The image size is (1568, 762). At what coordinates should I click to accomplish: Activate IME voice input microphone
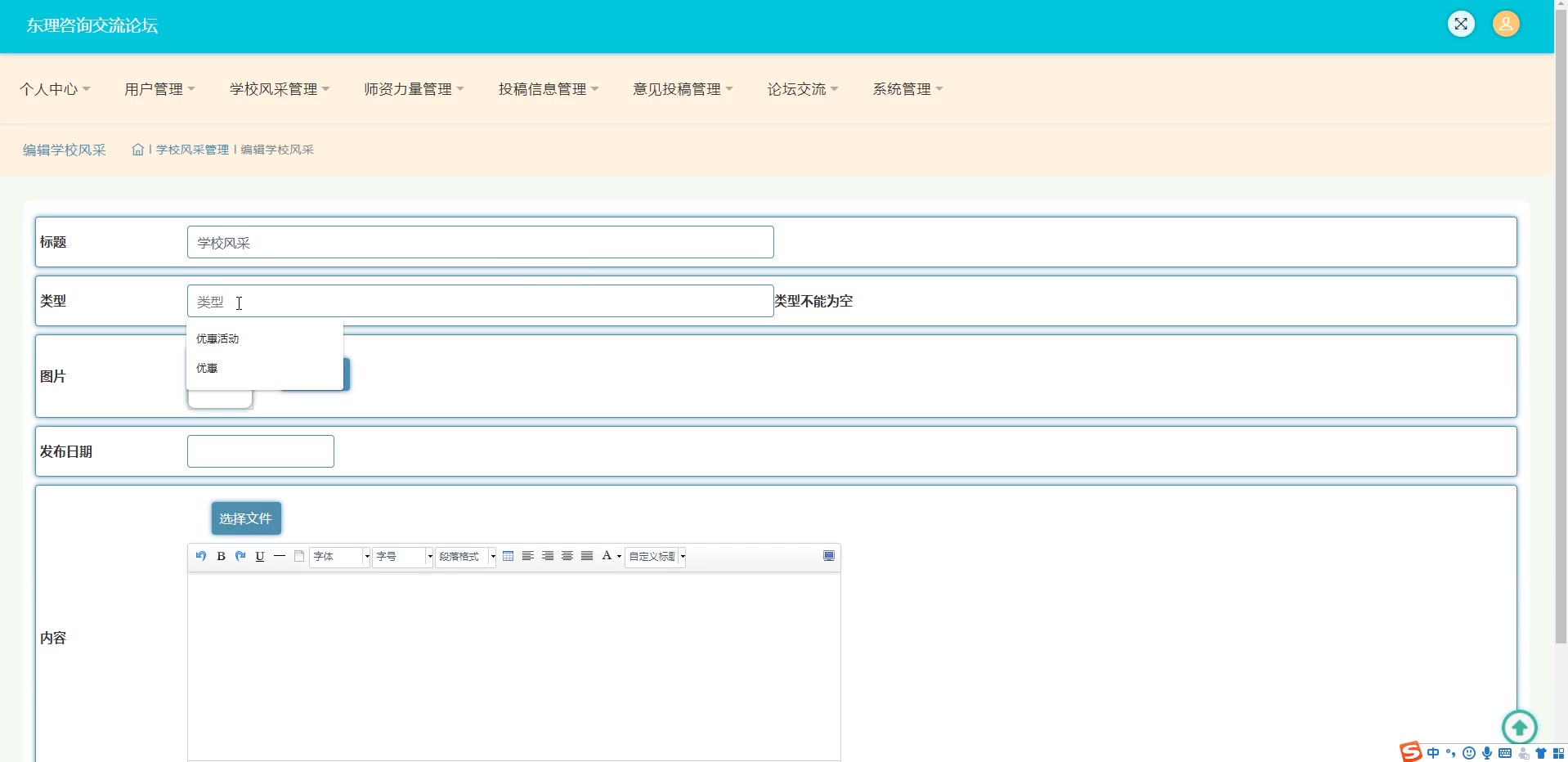tap(1487, 753)
